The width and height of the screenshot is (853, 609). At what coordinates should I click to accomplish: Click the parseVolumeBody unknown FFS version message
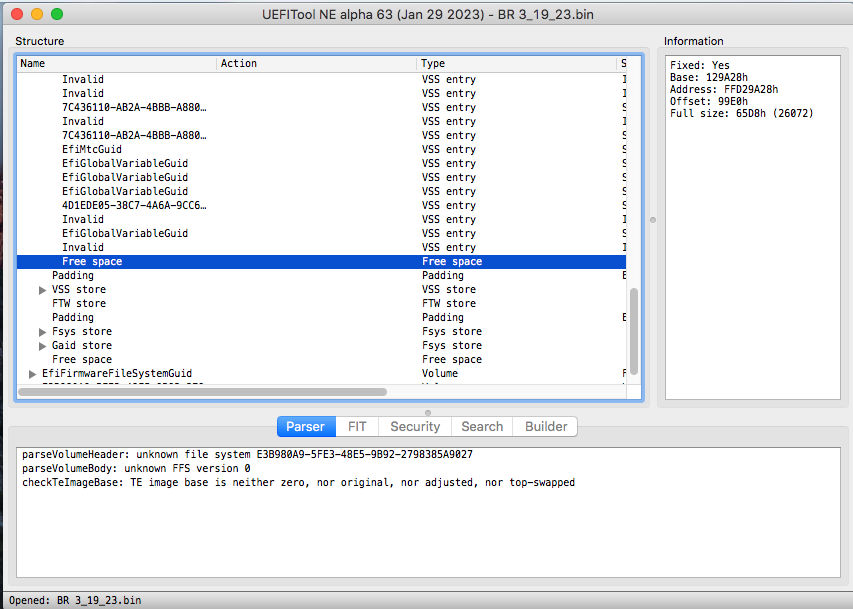pos(136,469)
